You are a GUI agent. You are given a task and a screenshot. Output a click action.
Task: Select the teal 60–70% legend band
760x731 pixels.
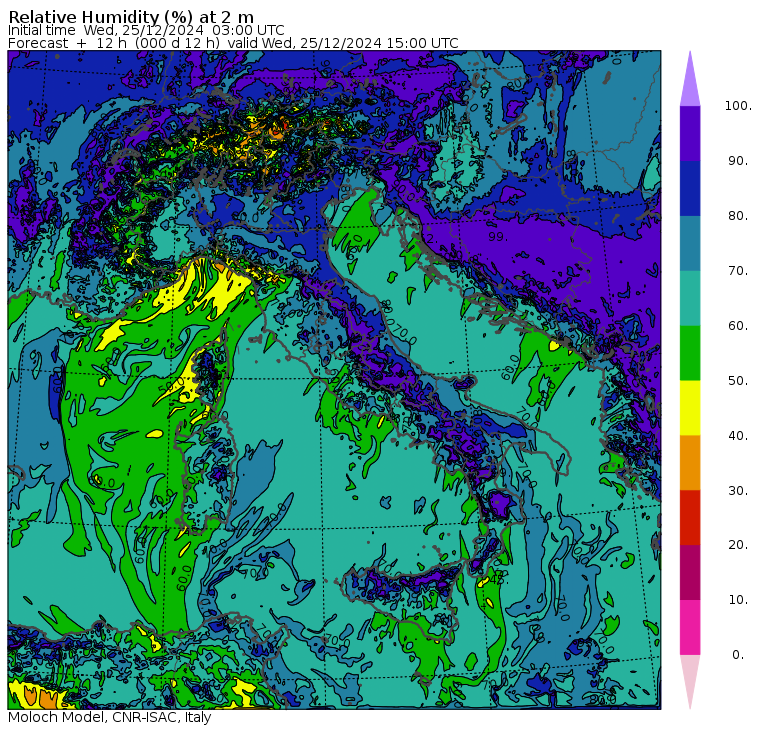point(690,298)
